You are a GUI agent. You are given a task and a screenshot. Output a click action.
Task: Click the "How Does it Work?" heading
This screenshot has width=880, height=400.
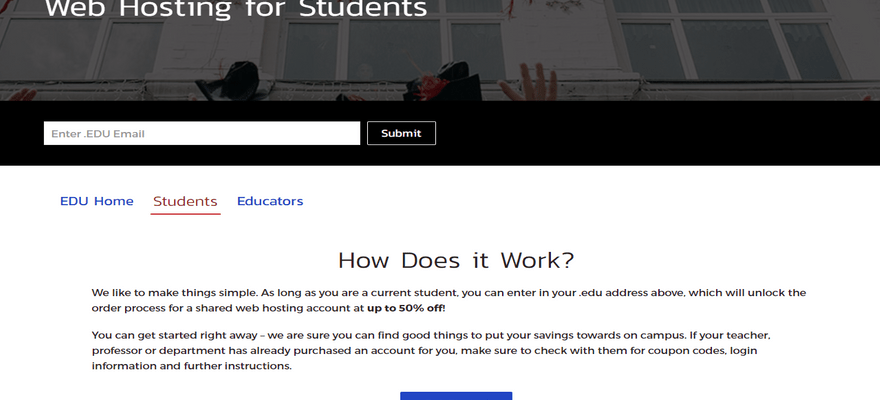[x=456, y=261]
